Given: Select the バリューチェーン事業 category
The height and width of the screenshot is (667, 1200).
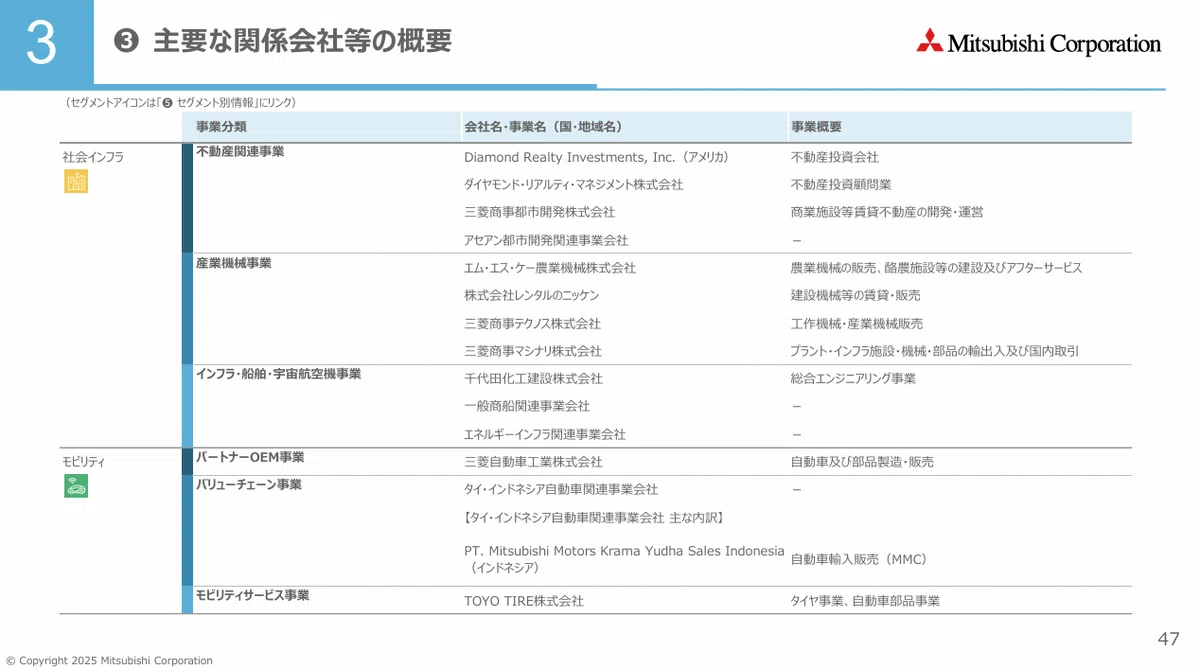Looking at the screenshot, I should [x=249, y=485].
